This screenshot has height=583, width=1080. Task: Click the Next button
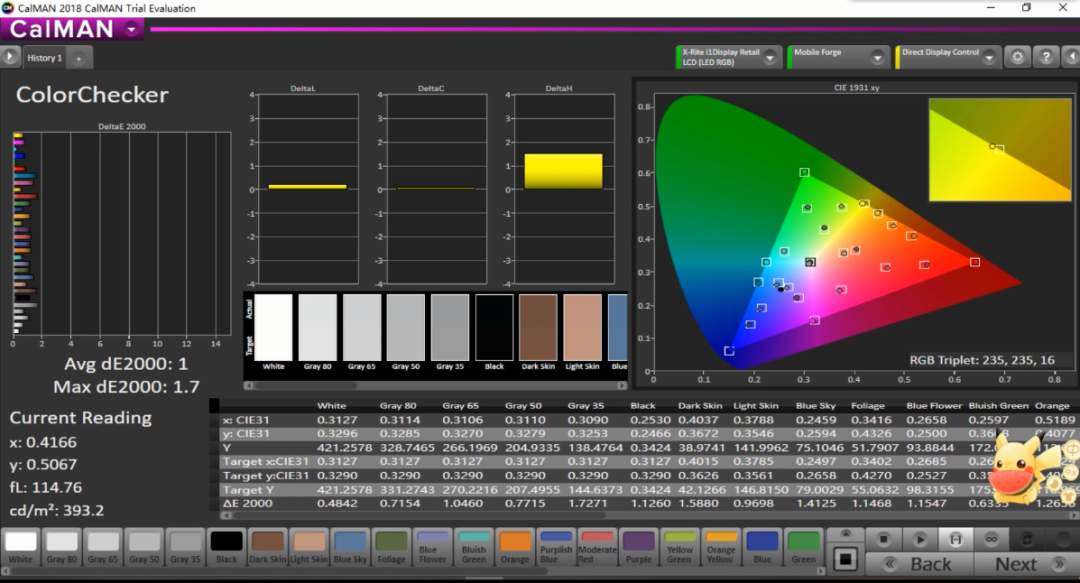coord(1016,565)
